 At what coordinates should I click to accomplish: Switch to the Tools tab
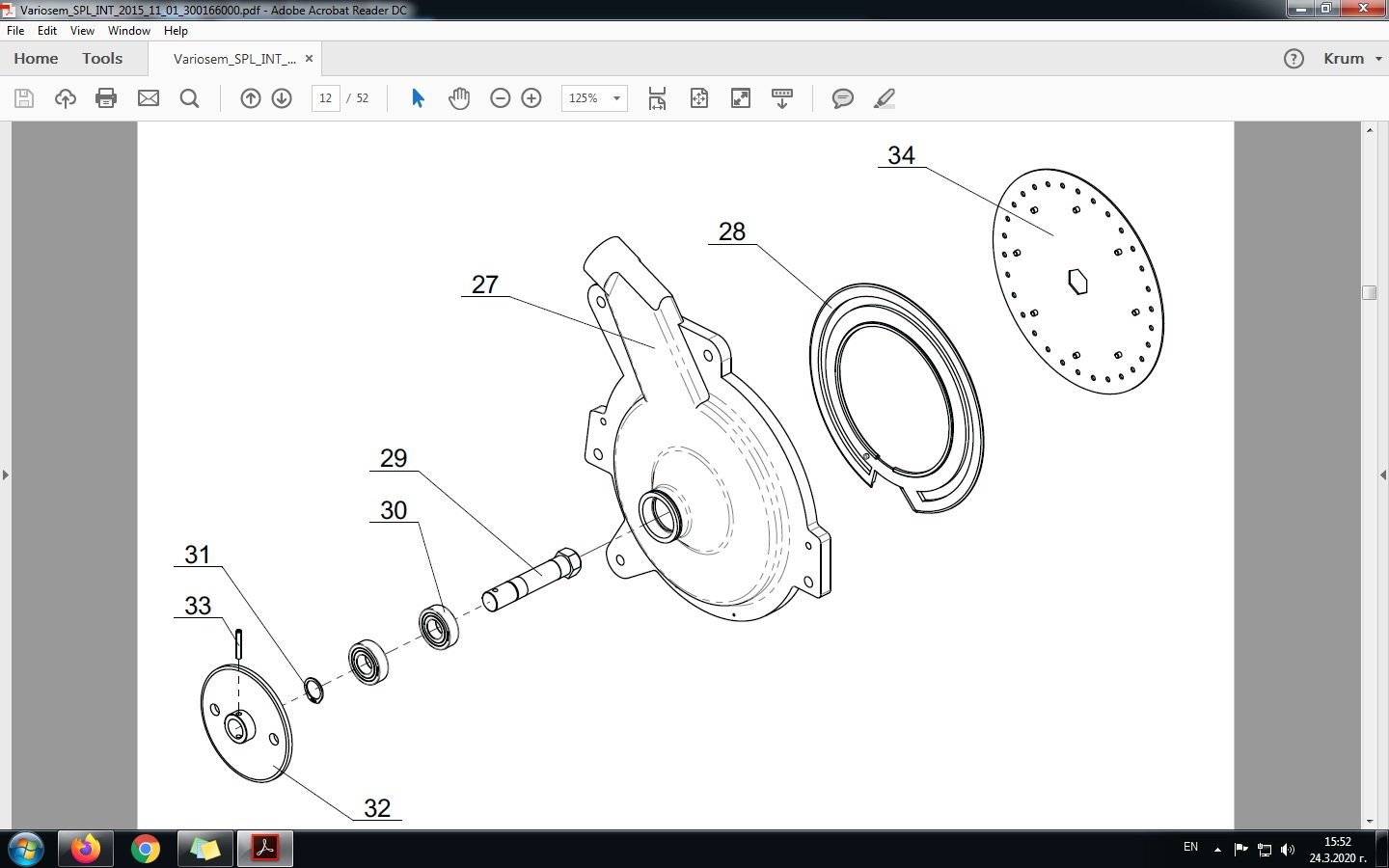(102, 59)
